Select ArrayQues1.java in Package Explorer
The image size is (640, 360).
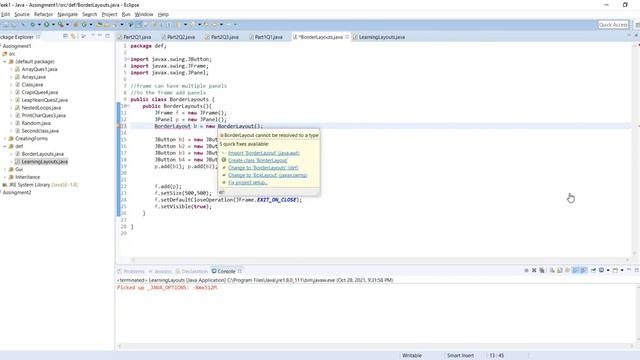[x=39, y=69]
